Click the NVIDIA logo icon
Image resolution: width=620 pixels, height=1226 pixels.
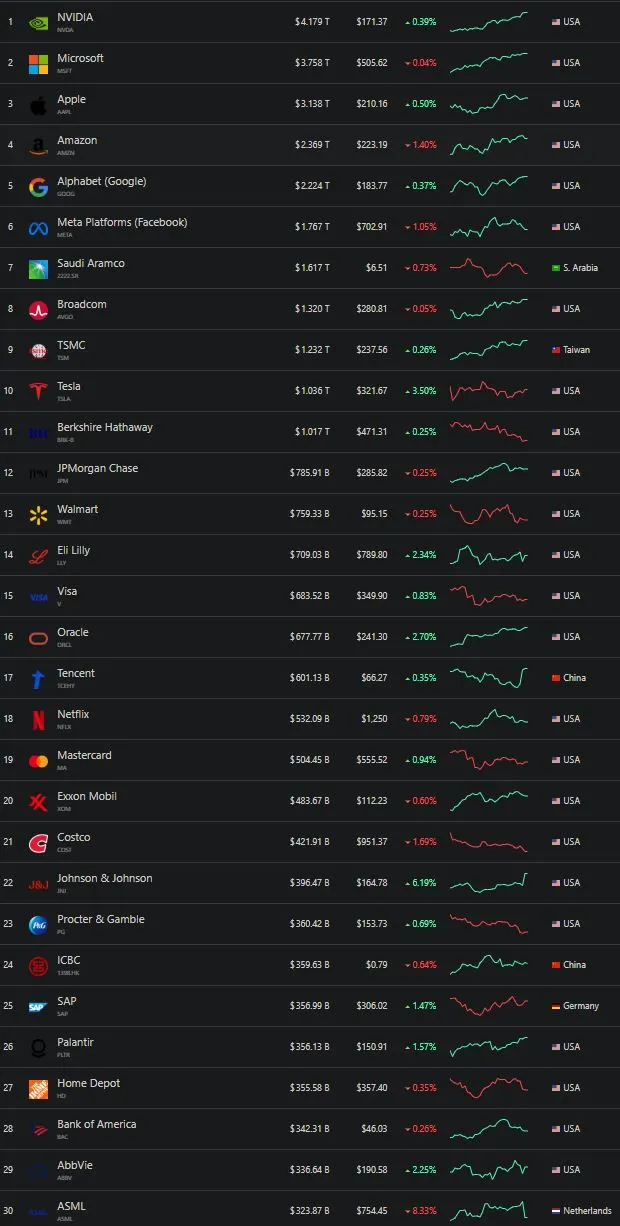[x=38, y=22]
